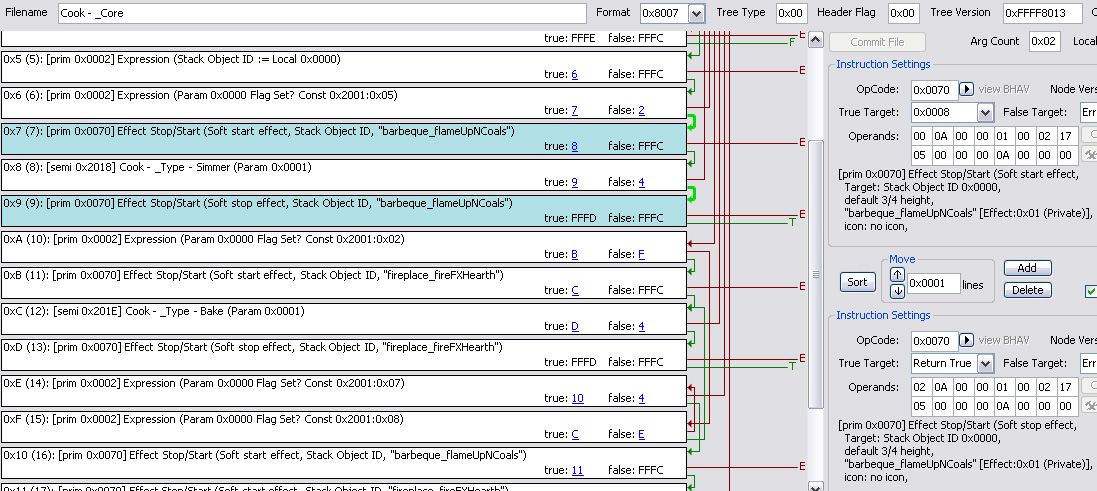Click the OpCode arrow button in lower Instruction Settings

pos(967,340)
